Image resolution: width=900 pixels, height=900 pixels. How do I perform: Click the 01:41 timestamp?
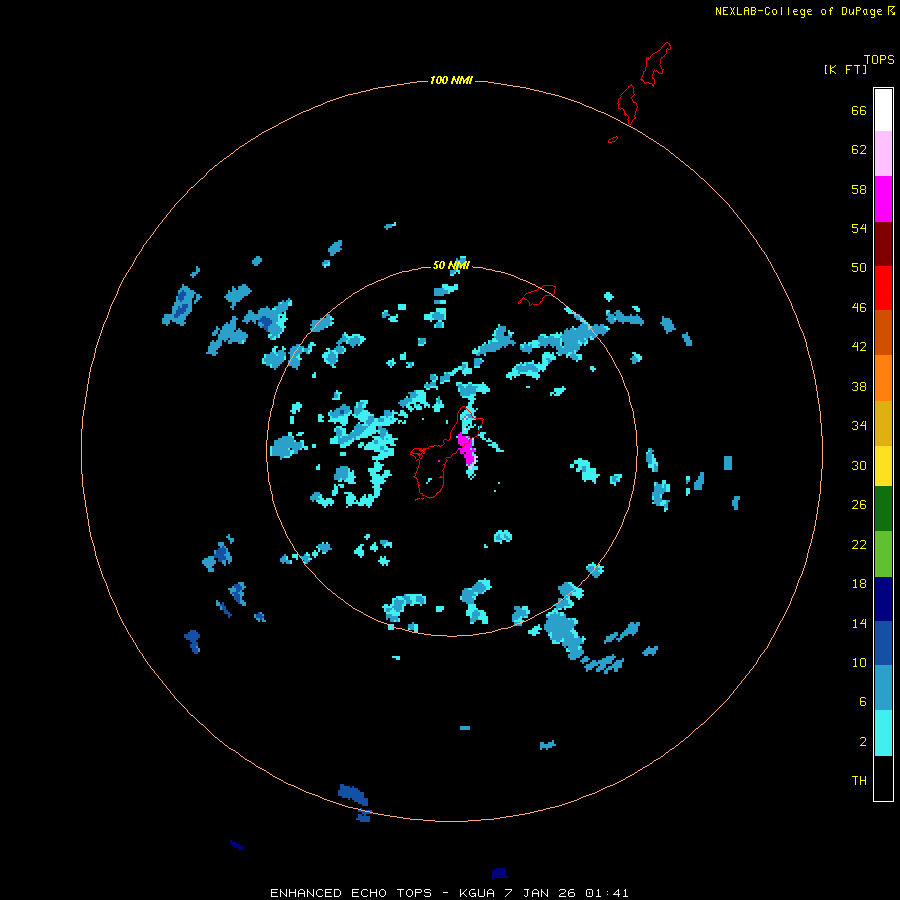[607, 893]
